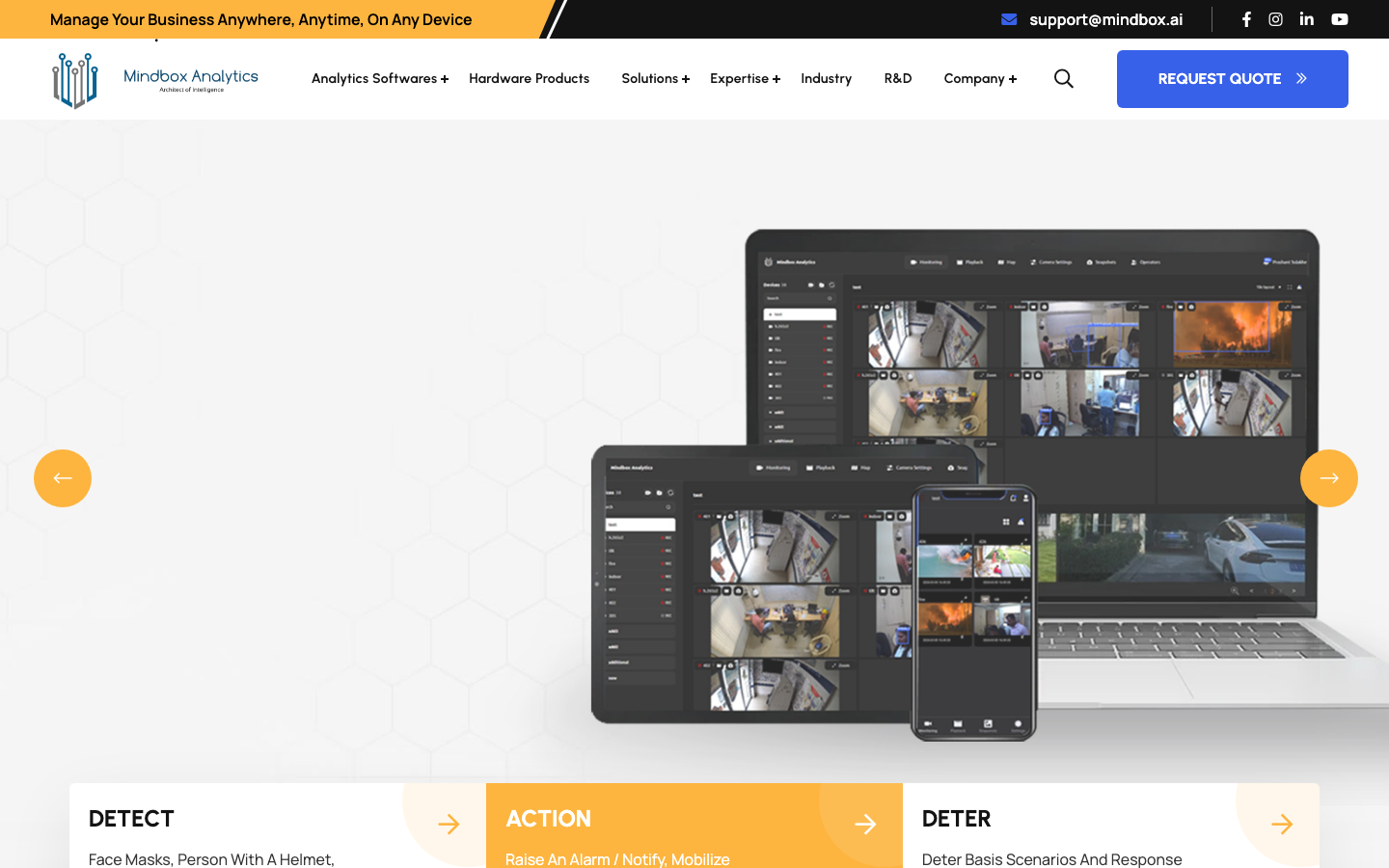Open the Industry menu item

826,79
